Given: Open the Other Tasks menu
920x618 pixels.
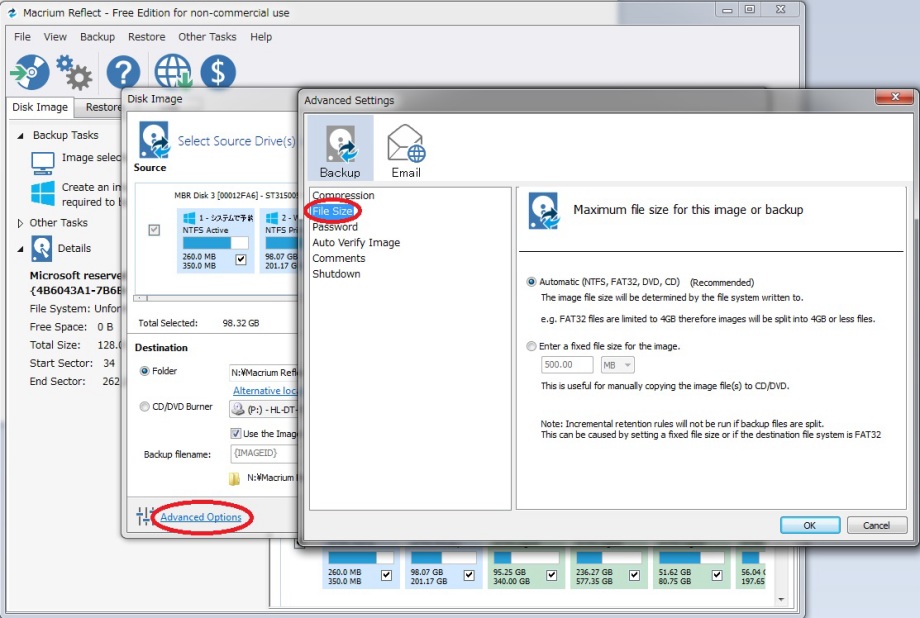Looking at the screenshot, I should point(207,37).
